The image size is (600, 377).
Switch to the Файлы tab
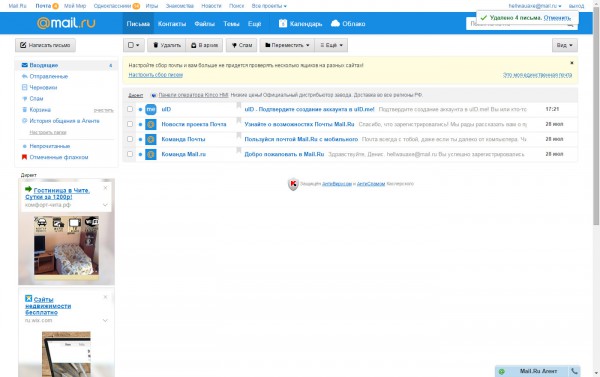[204, 23]
